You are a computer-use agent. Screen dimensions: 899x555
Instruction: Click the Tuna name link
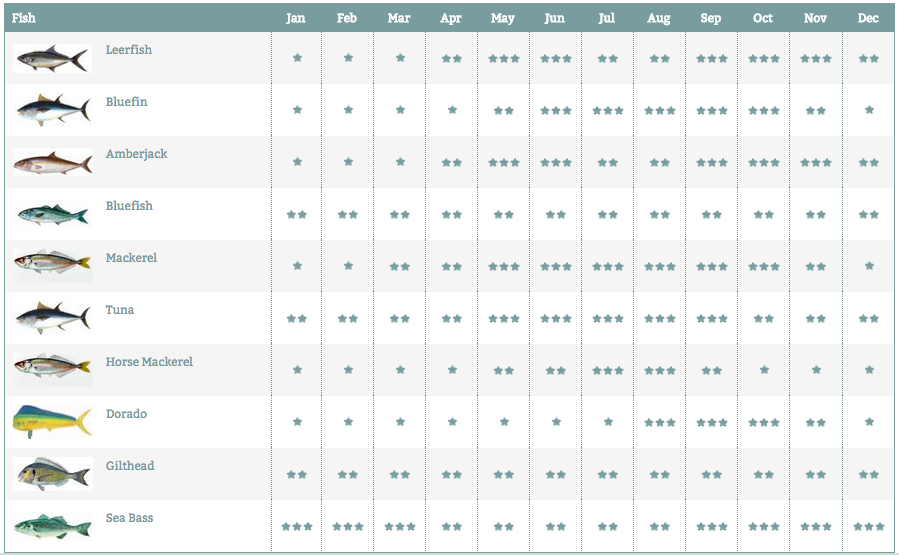pyautogui.click(x=120, y=310)
